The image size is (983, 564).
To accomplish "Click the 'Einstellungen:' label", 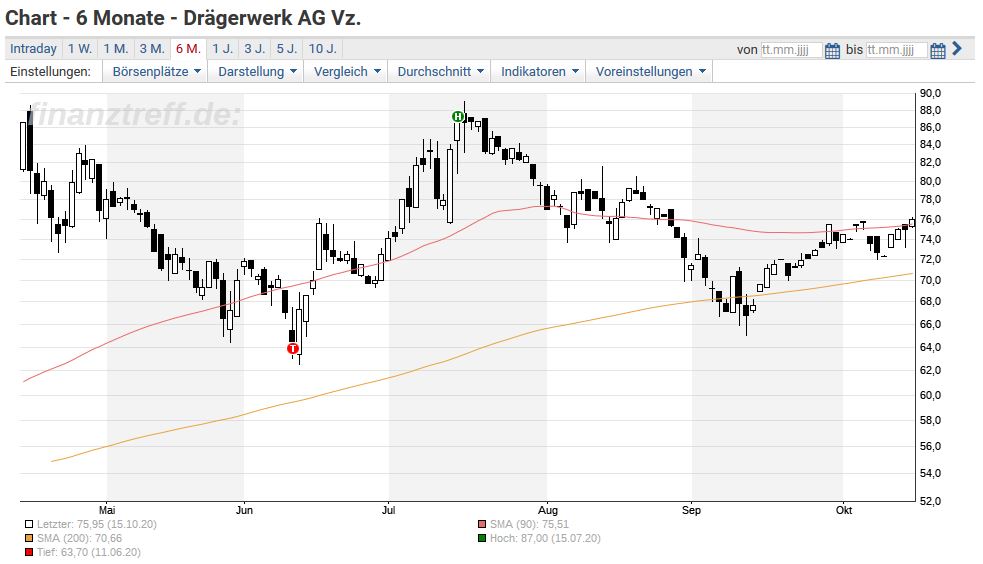I will point(50,71).
